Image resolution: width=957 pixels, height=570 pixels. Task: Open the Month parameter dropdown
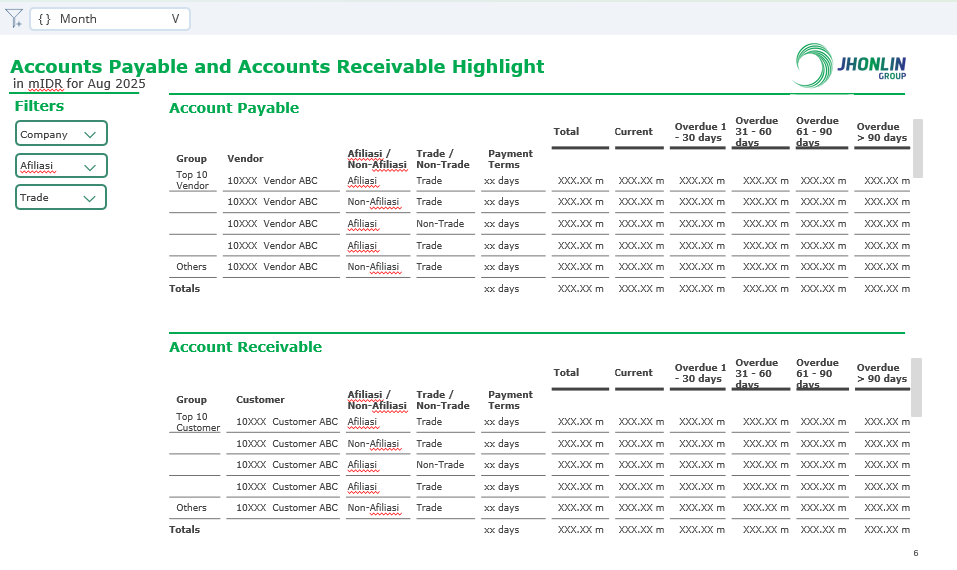tap(110, 19)
